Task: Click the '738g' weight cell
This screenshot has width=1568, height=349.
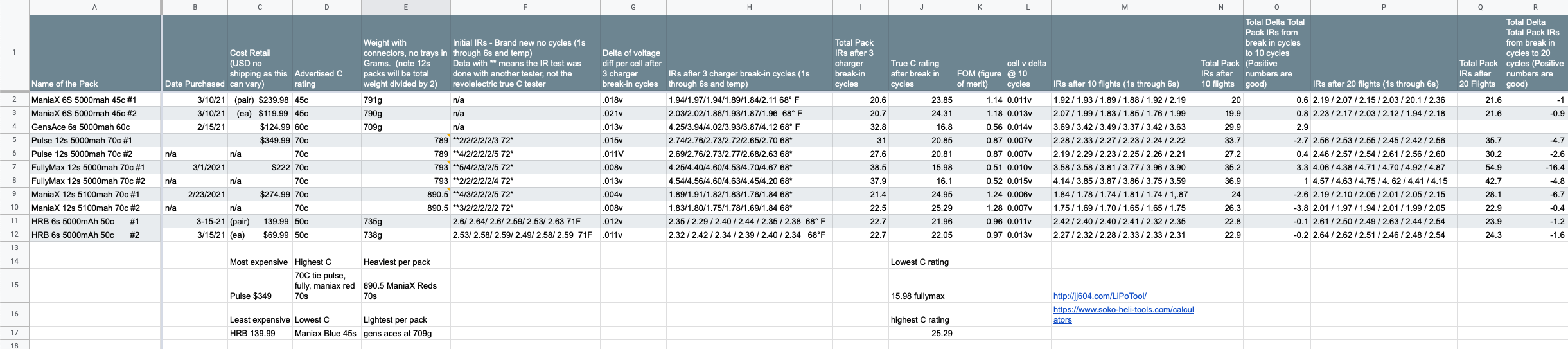Action: click(405, 235)
